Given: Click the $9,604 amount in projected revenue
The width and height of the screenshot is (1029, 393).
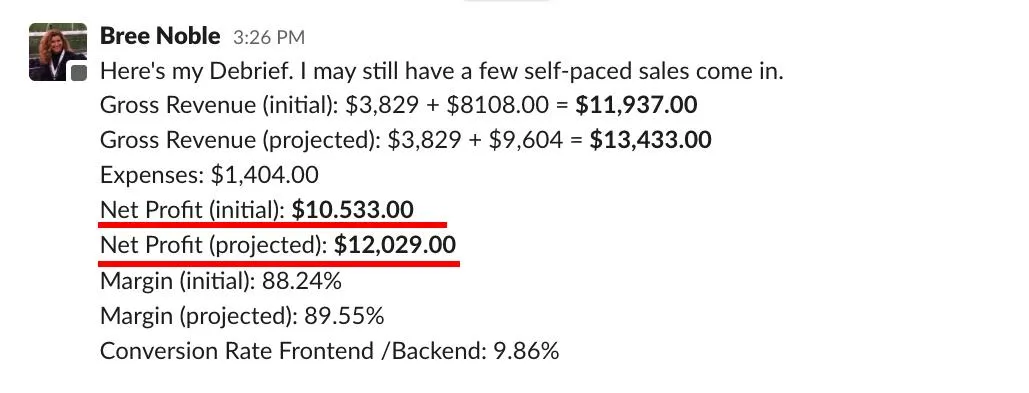Looking at the screenshot, I should point(525,140).
